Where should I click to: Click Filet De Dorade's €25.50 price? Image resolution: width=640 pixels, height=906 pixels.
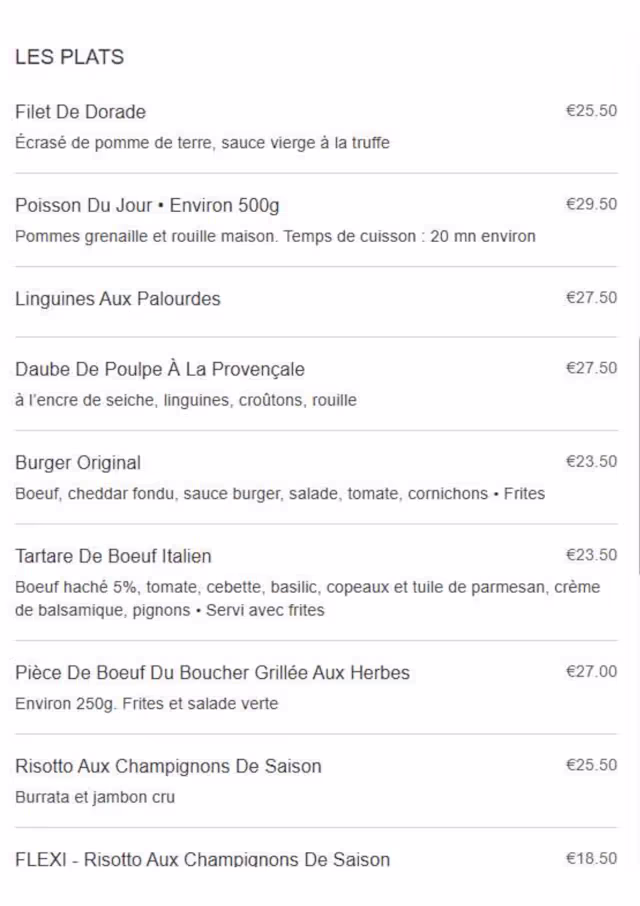(591, 111)
